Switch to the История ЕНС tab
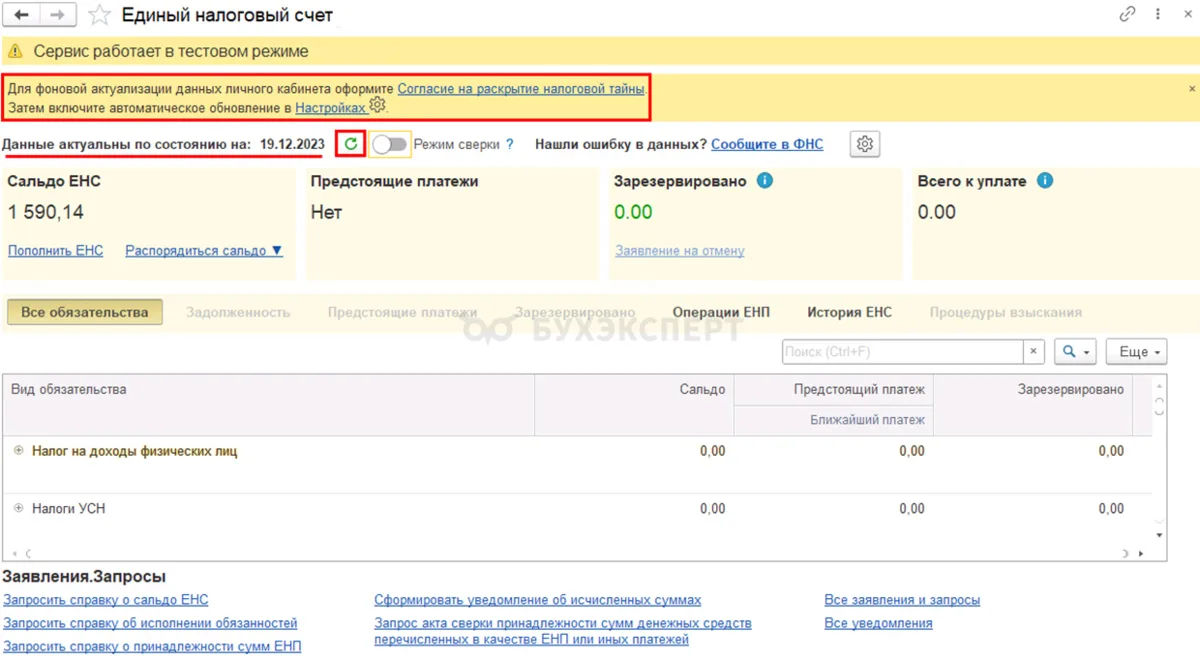 coord(849,312)
